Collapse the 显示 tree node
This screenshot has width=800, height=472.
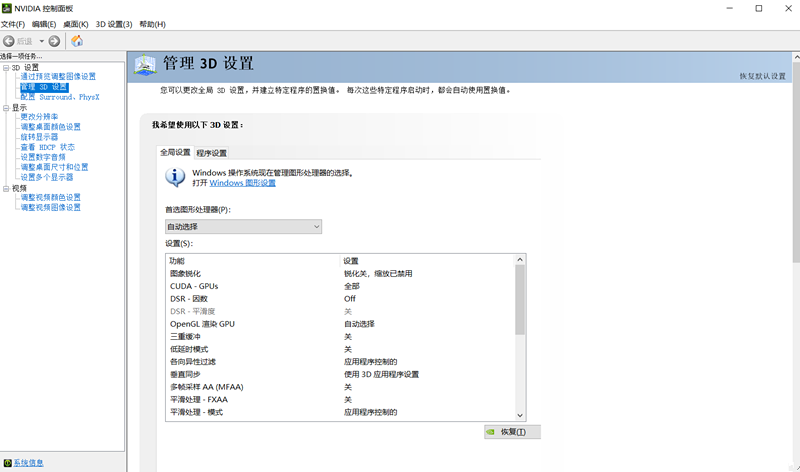(6, 108)
